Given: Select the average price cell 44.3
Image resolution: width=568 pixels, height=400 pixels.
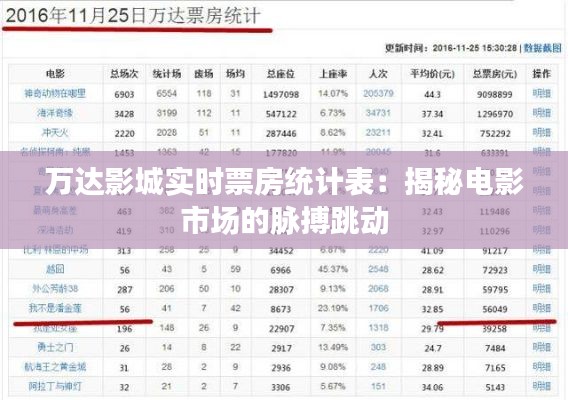Looking at the screenshot, I should pos(432,94).
